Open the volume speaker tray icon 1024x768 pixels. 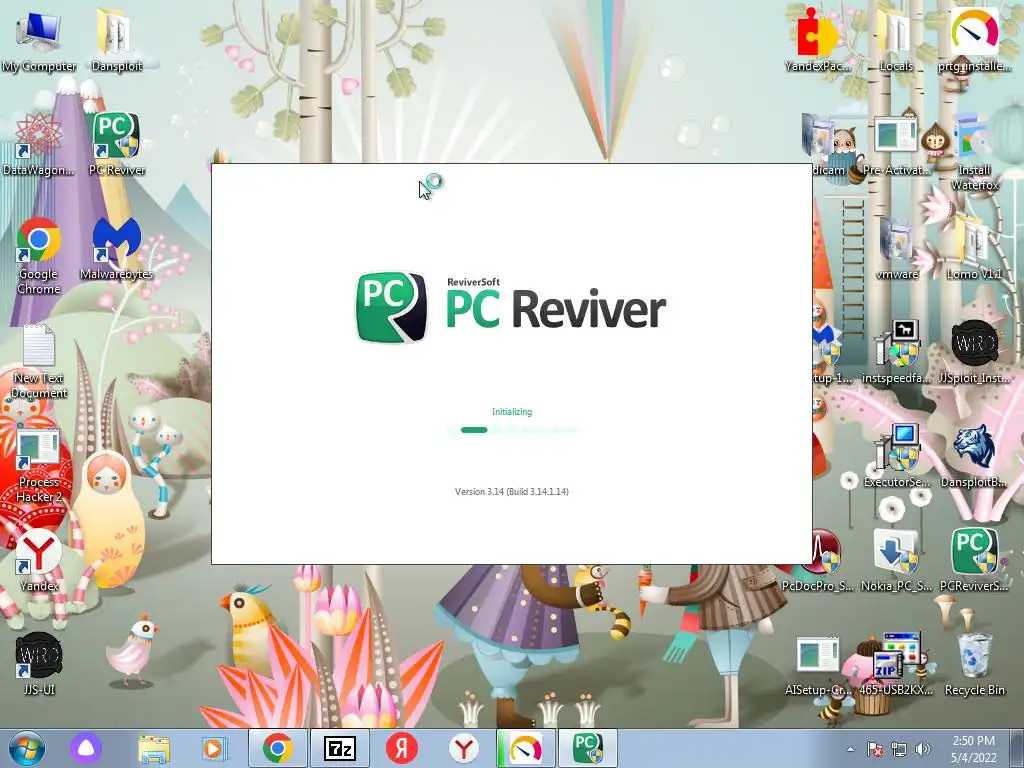click(x=923, y=749)
